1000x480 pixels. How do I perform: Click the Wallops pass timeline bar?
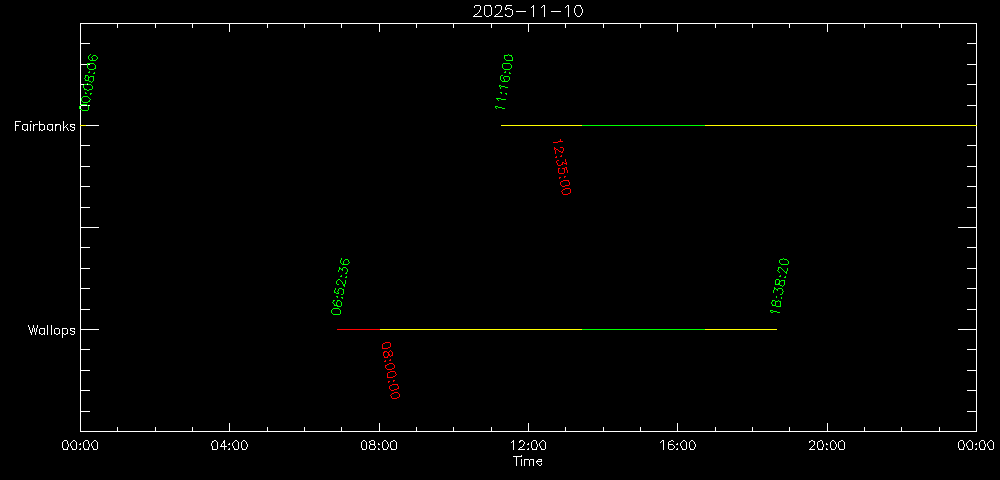[x=578, y=329]
